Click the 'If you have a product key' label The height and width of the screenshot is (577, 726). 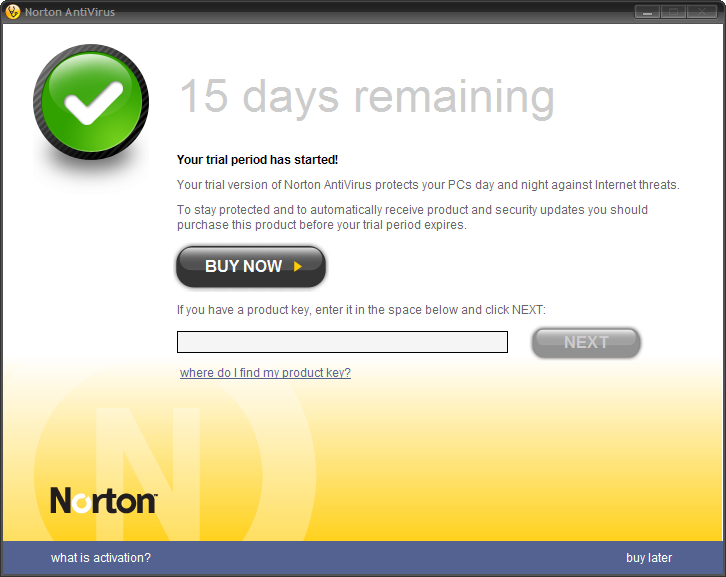361,310
